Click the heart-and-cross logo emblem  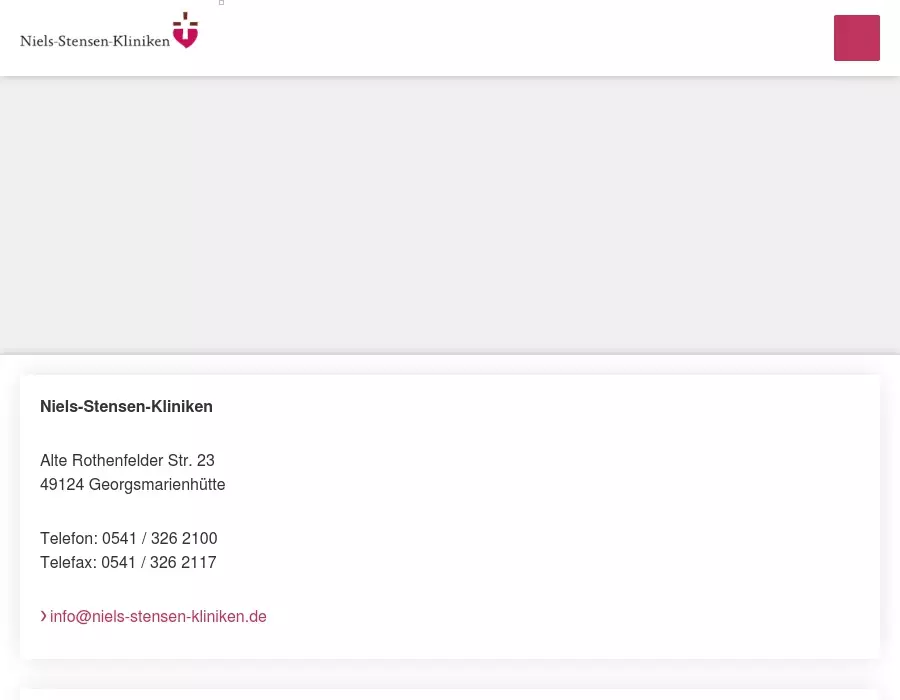coord(185,30)
